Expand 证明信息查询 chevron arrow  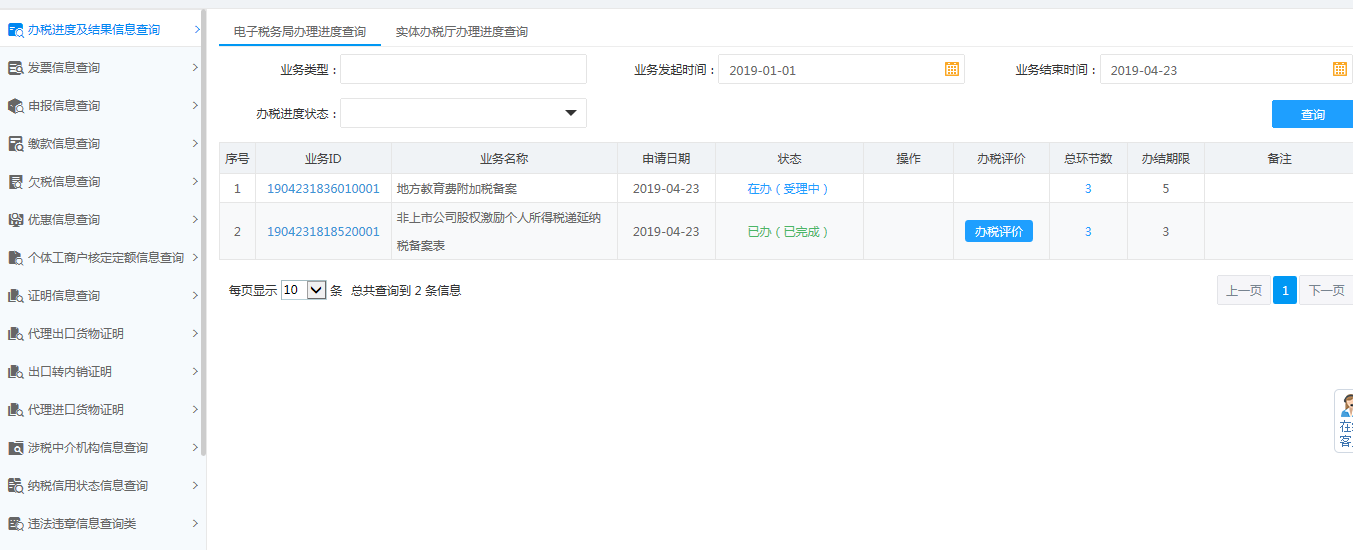[195, 296]
